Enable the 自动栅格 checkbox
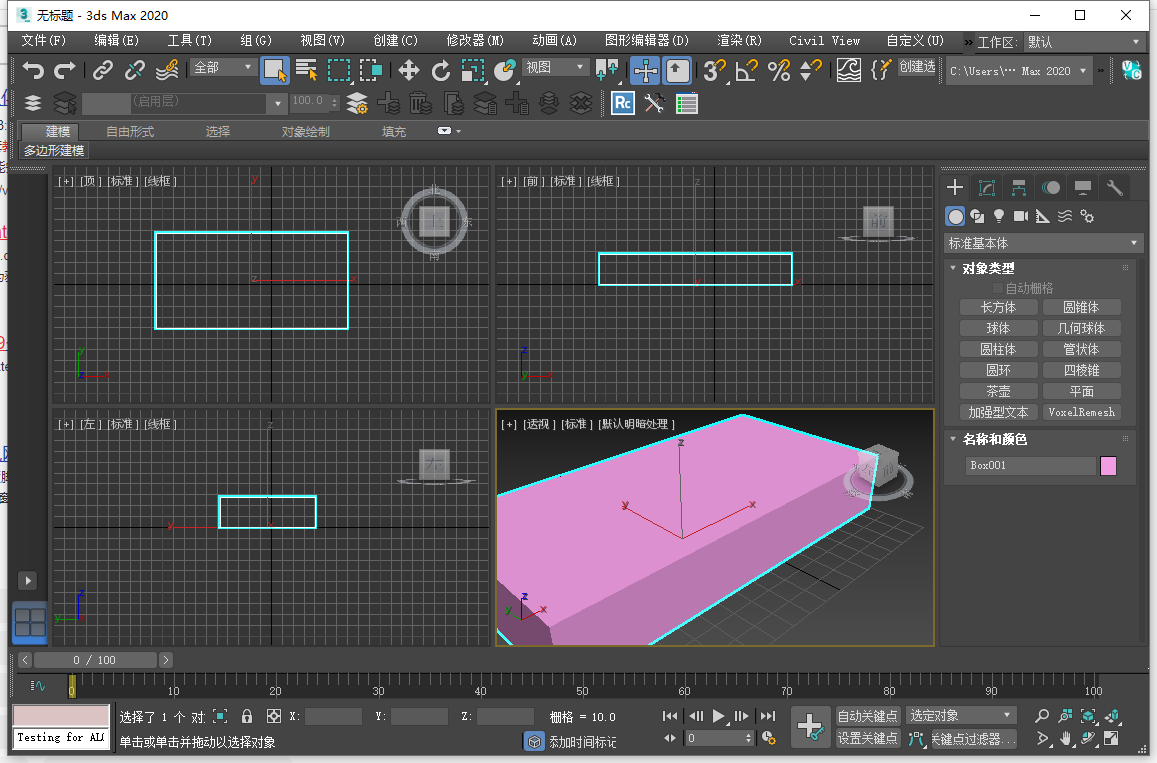Viewport: 1157px width, 763px height. click(998, 288)
